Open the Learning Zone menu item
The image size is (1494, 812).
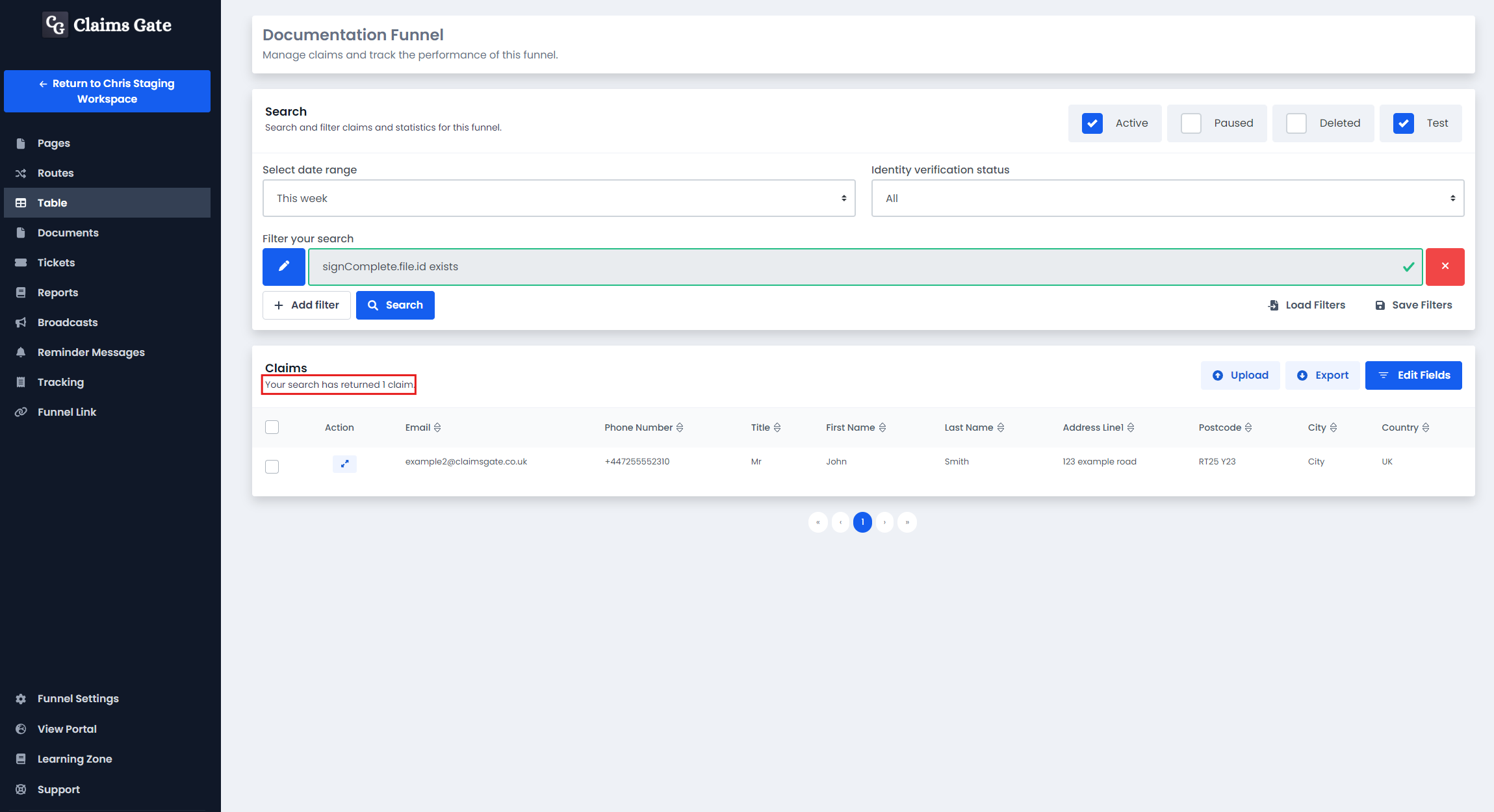75,759
